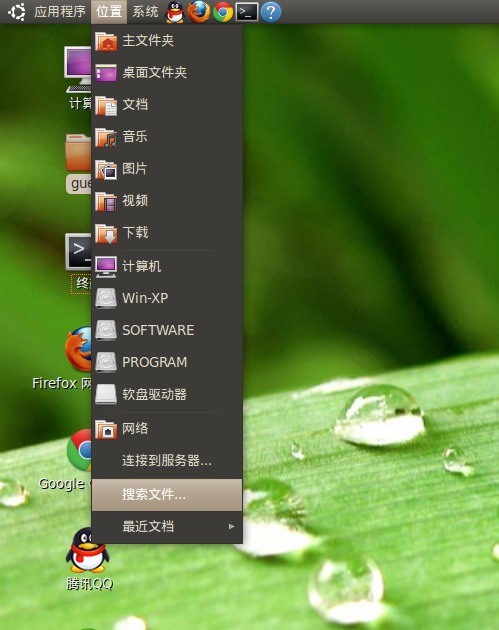Open the terminal launcher in the top panel

pyautogui.click(x=246, y=12)
